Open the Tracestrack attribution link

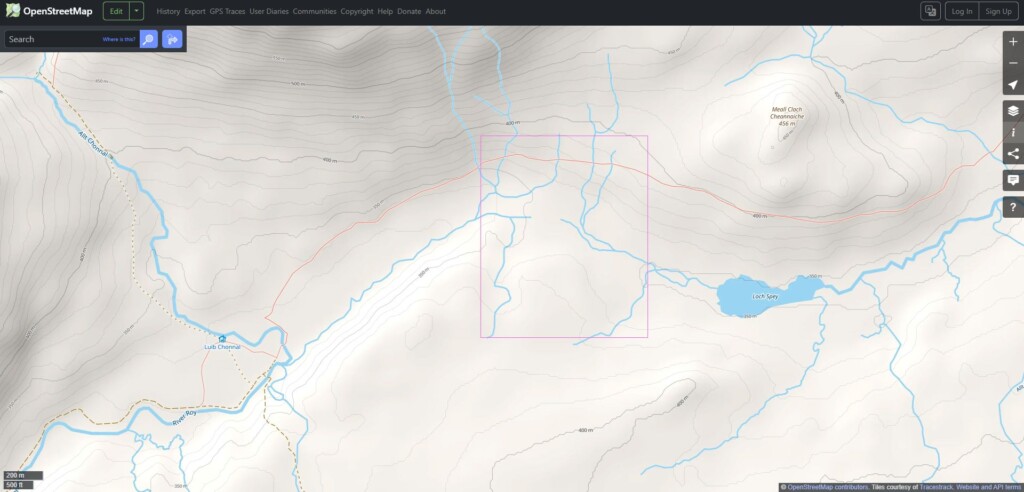coord(936,487)
